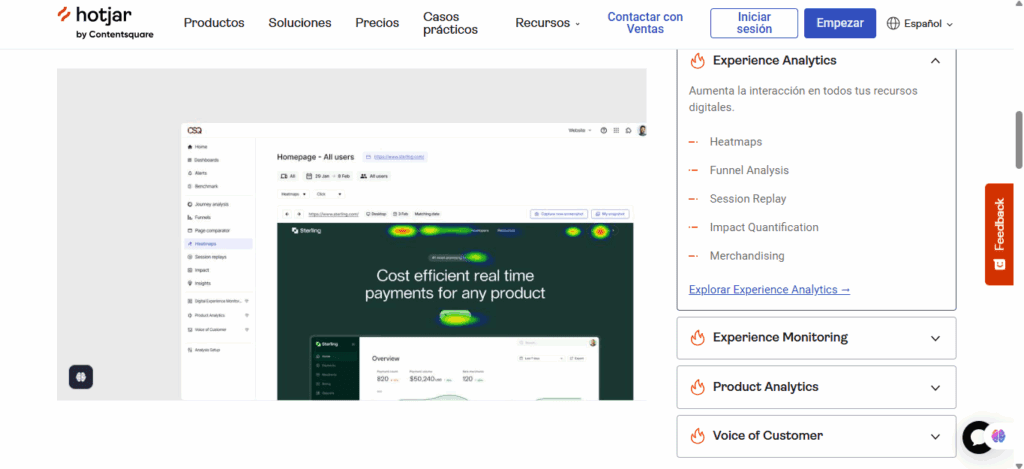The width and height of the screenshot is (1024, 469).
Task: Click the user avatar in the demo header
Action: coord(642,131)
